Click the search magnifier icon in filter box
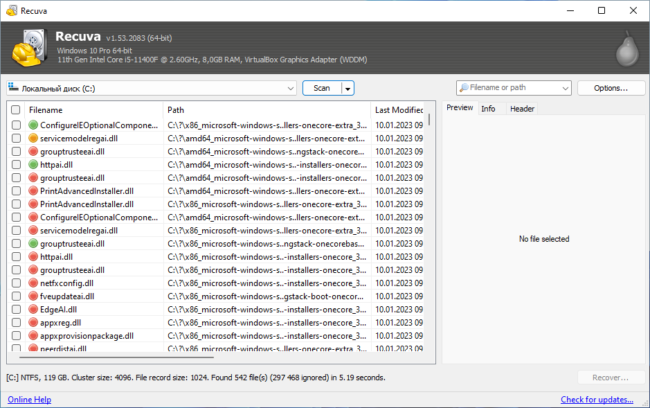Viewport: 650px width, 408px height. pos(464,87)
